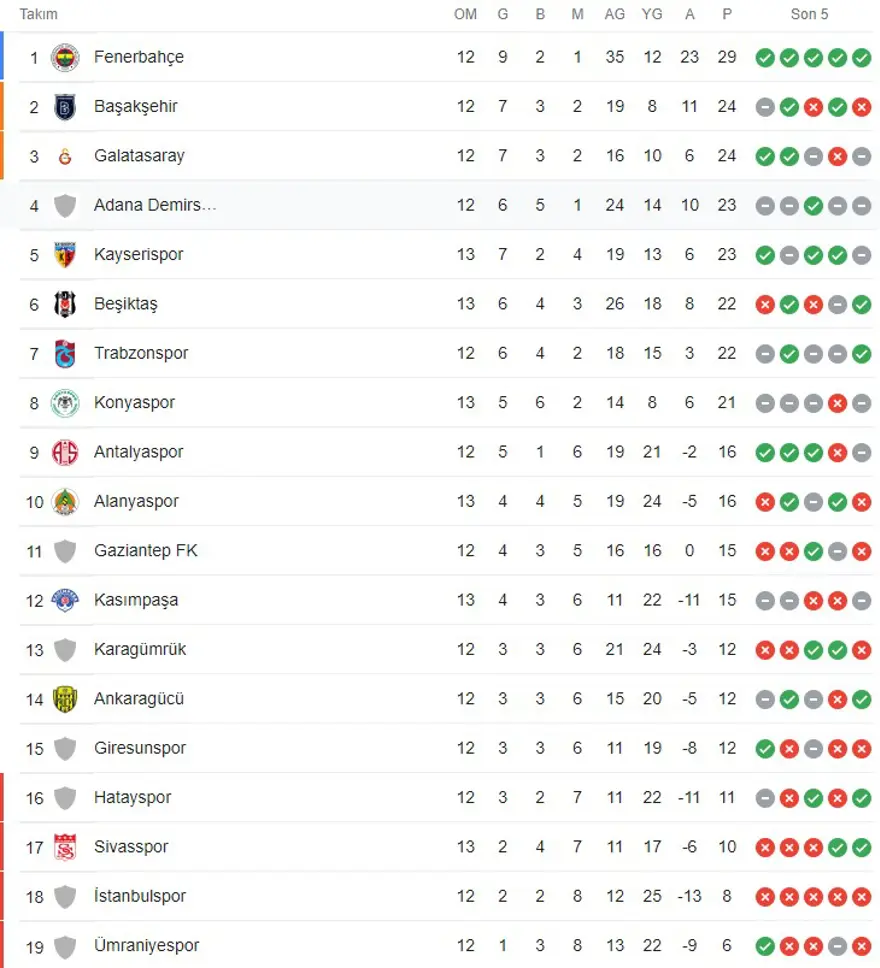Select the İstanbulspor team name

[x=140, y=896]
